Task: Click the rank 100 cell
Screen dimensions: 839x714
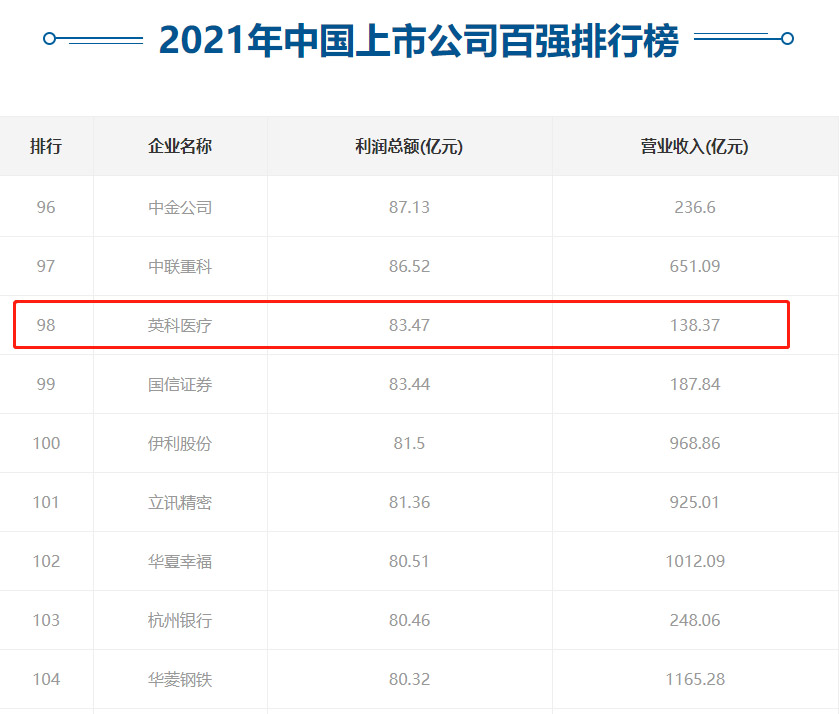Action: click(x=46, y=443)
